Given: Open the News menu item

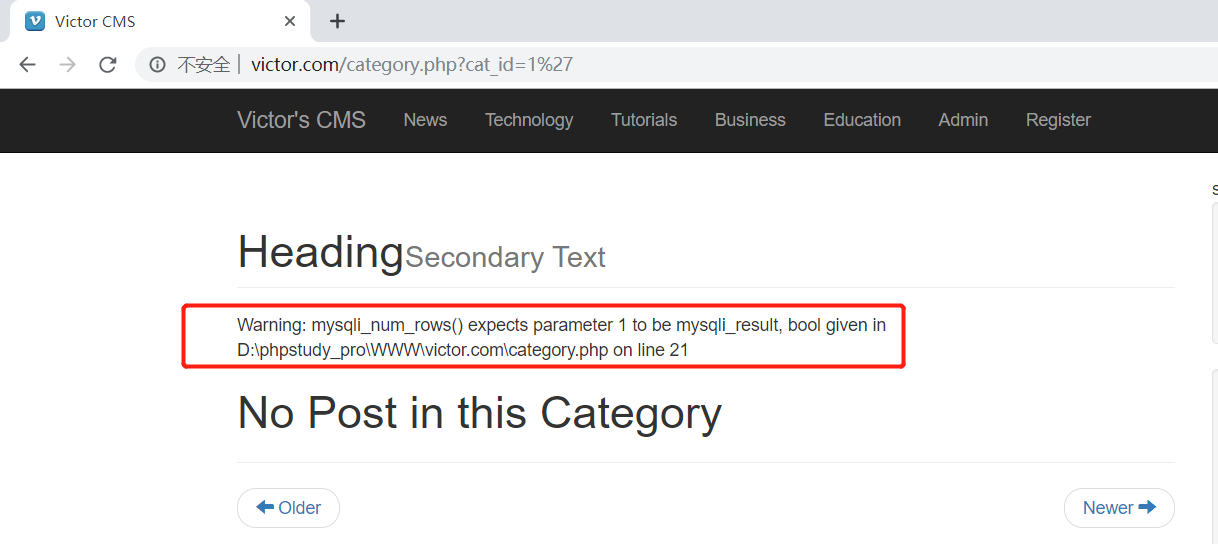Looking at the screenshot, I should click(x=425, y=120).
